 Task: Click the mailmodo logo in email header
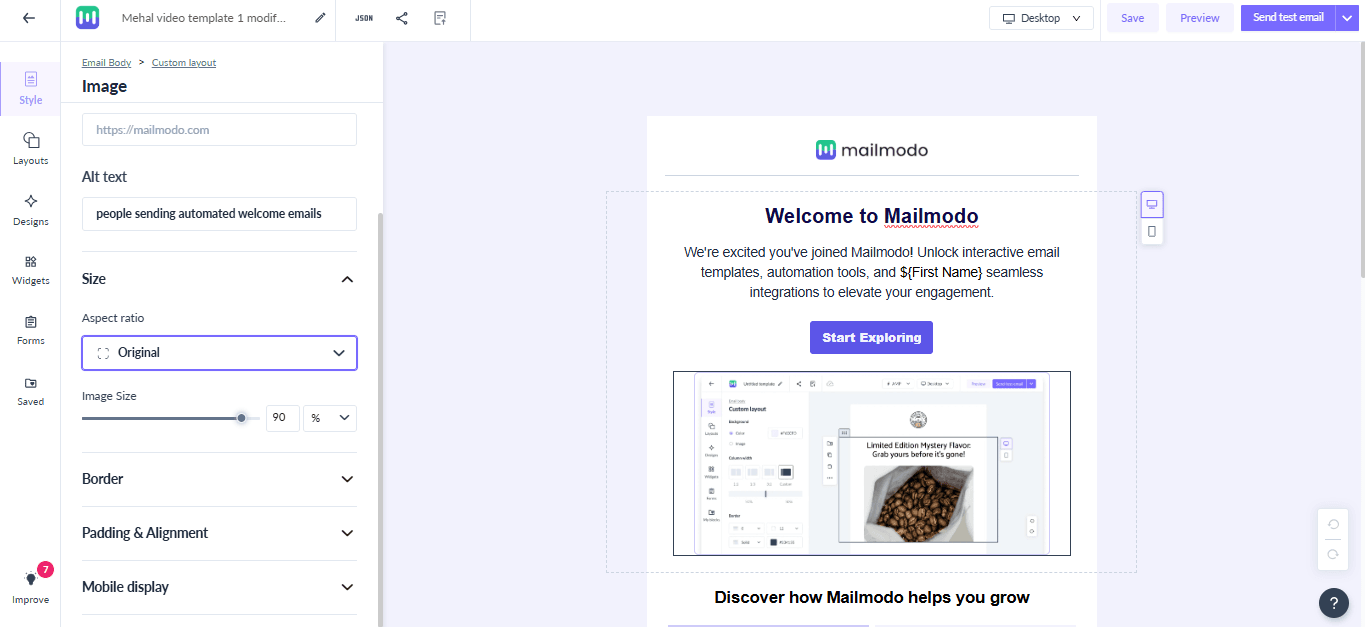(x=872, y=150)
